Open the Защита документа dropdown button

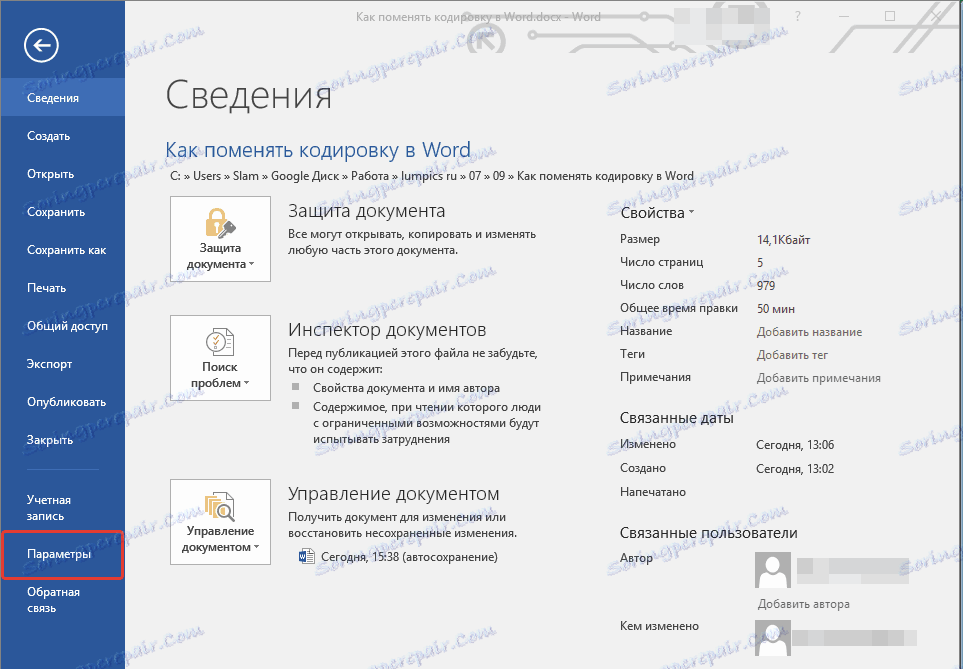(x=220, y=239)
